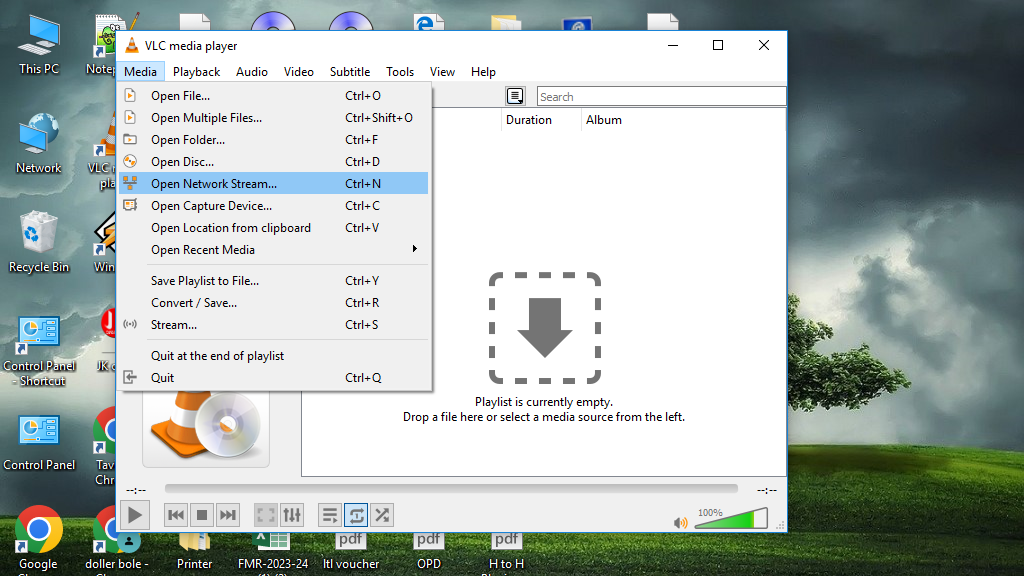
Task: Select Stream... menu entry
Action: [x=274, y=325]
